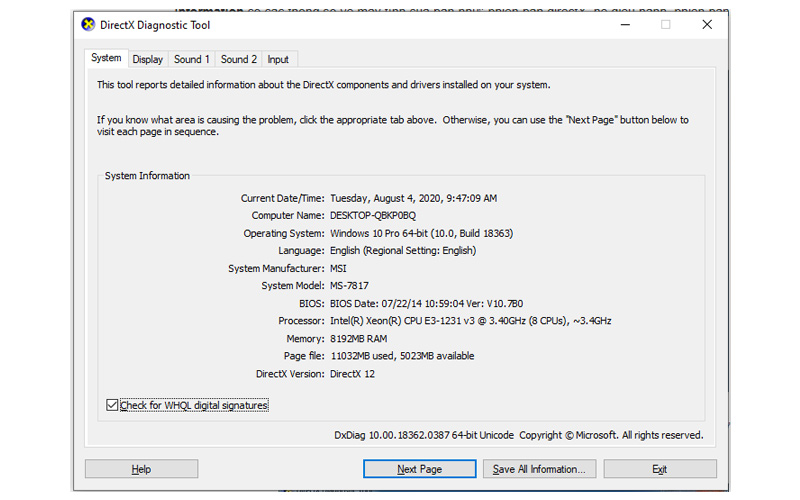Click the Exit button
The width and height of the screenshot is (800, 500).
point(660,469)
